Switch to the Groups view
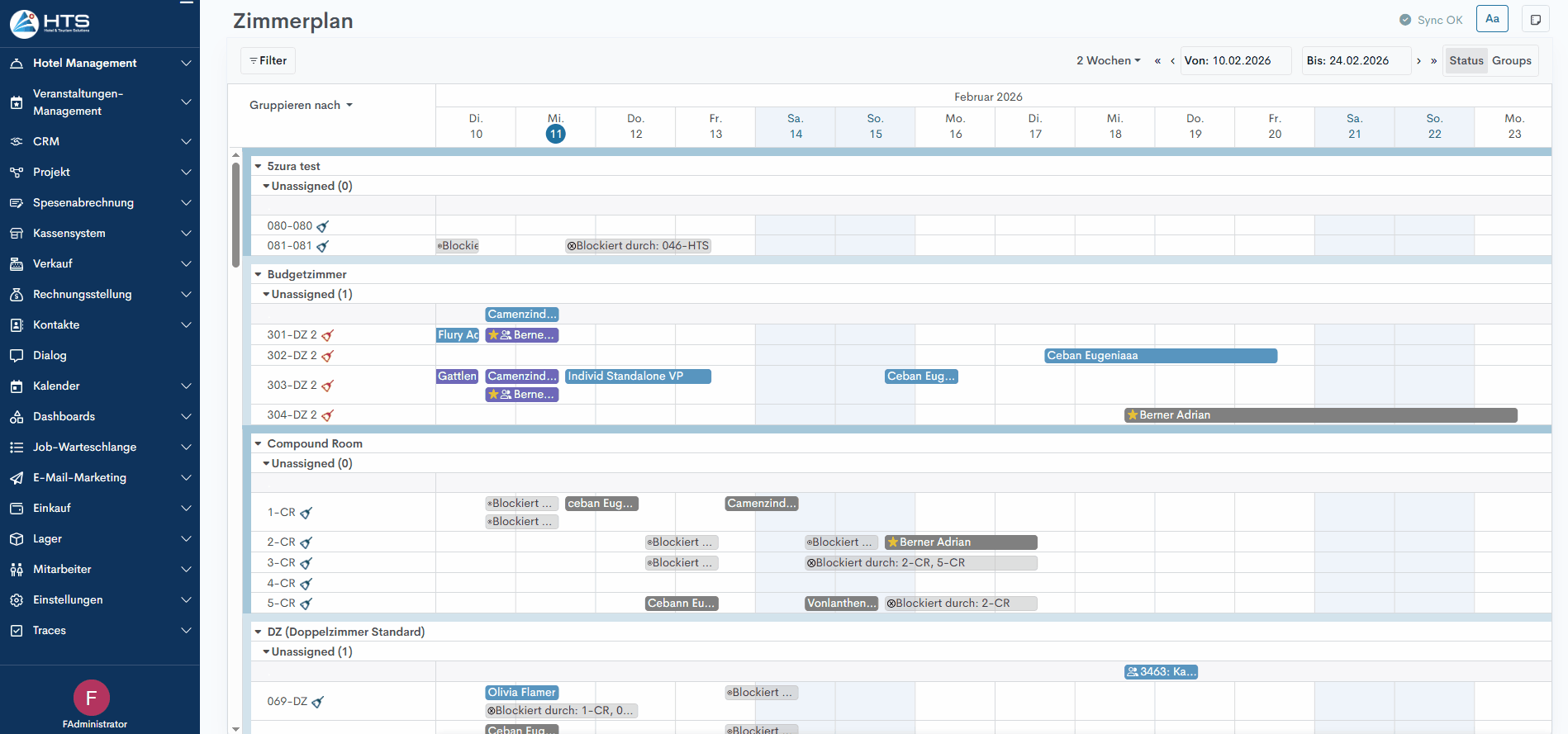The image size is (1568, 734). [x=1511, y=61]
